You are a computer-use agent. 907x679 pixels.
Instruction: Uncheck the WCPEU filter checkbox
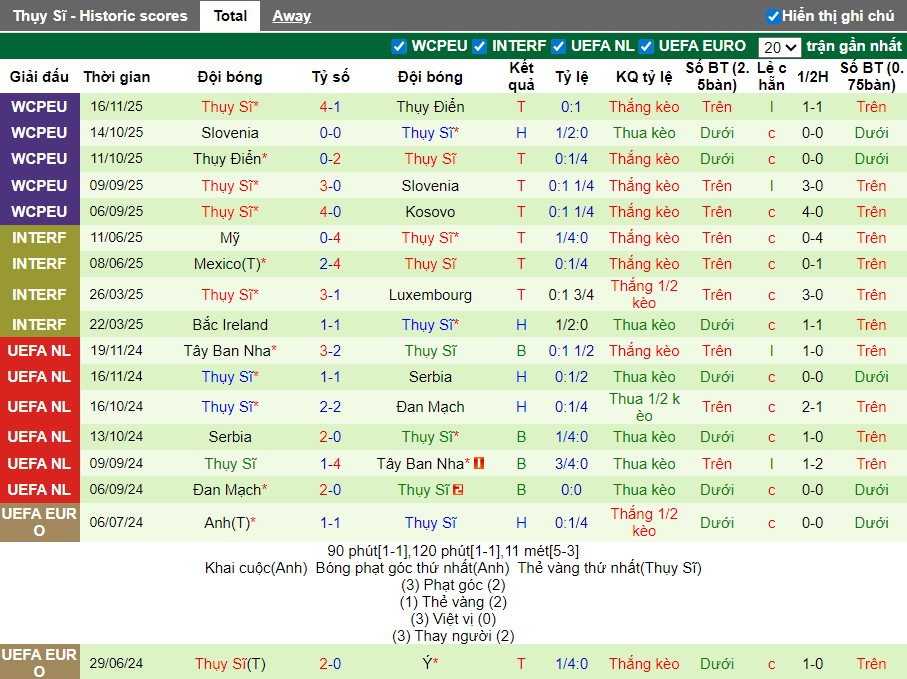tap(399, 46)
